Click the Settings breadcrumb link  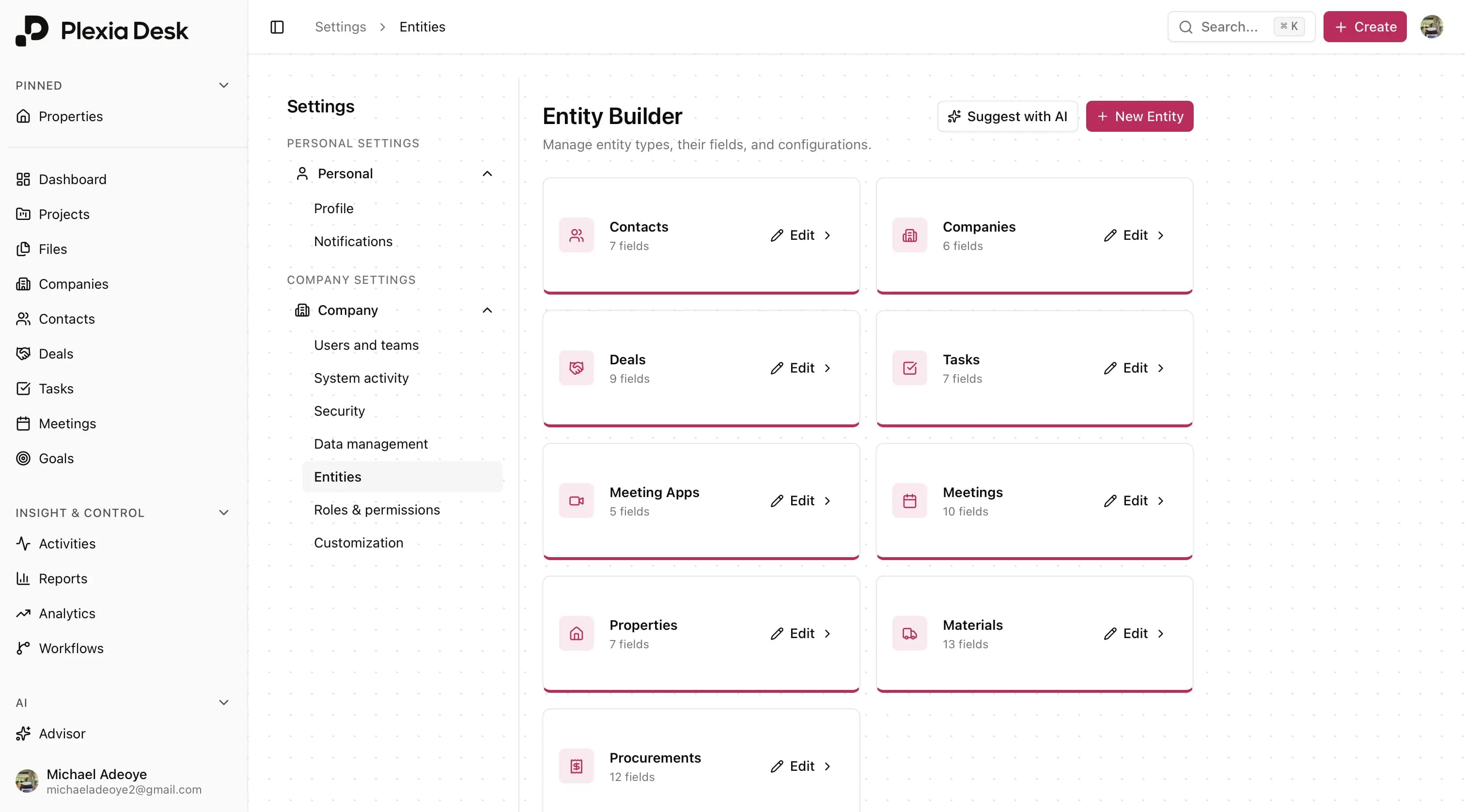(340, 27)
